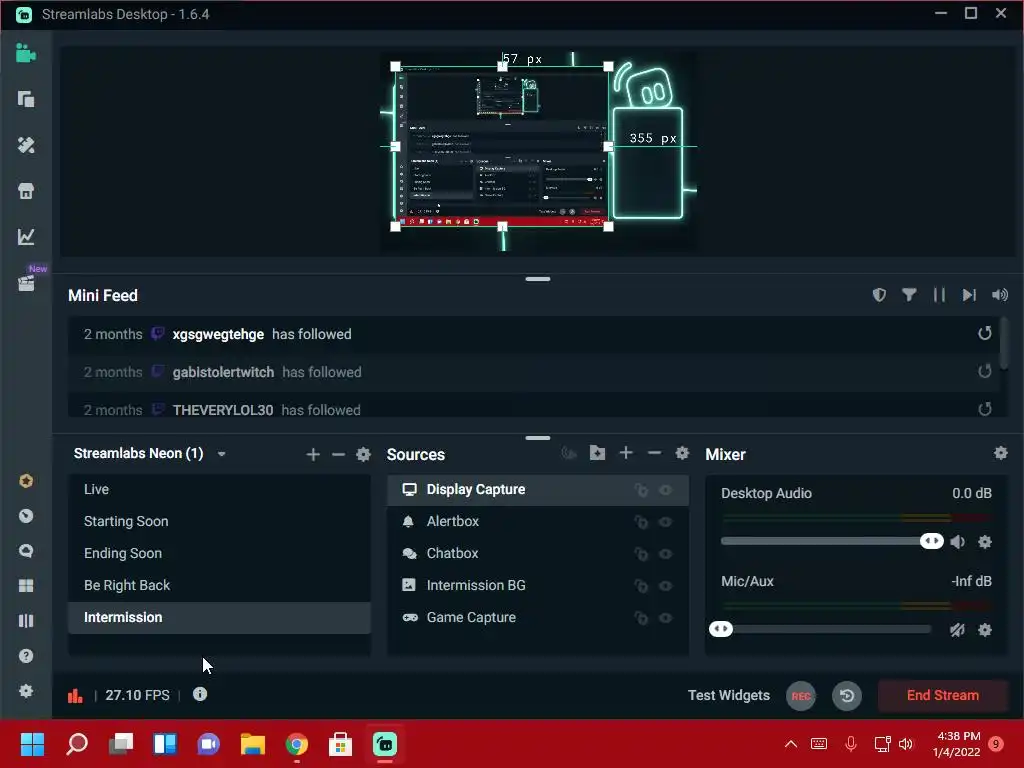Lock the Chatbox source
The image size is (1024, 768).
coord(641,554)
